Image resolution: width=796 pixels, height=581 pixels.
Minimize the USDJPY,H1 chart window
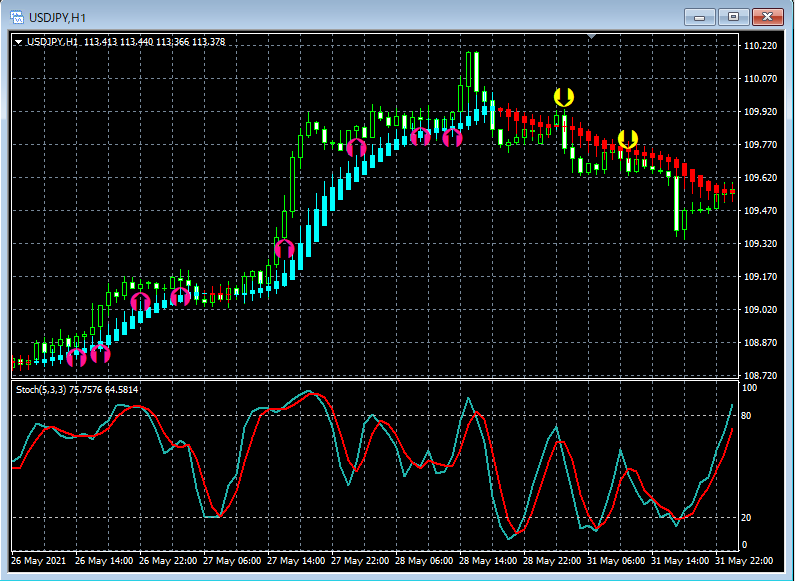click(x=702, y=16)
